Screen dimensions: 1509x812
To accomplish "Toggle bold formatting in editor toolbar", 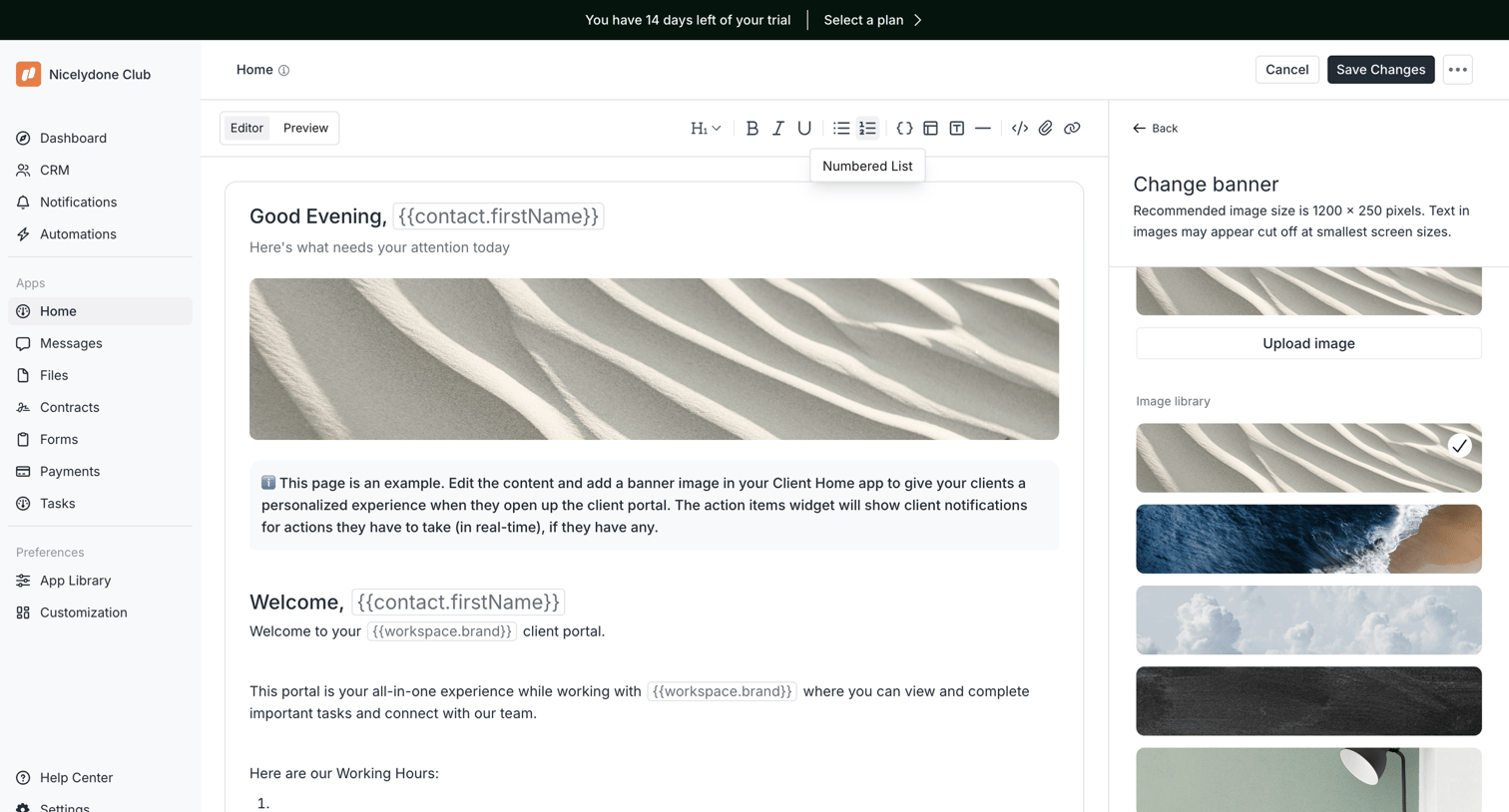I will point(752,128).
